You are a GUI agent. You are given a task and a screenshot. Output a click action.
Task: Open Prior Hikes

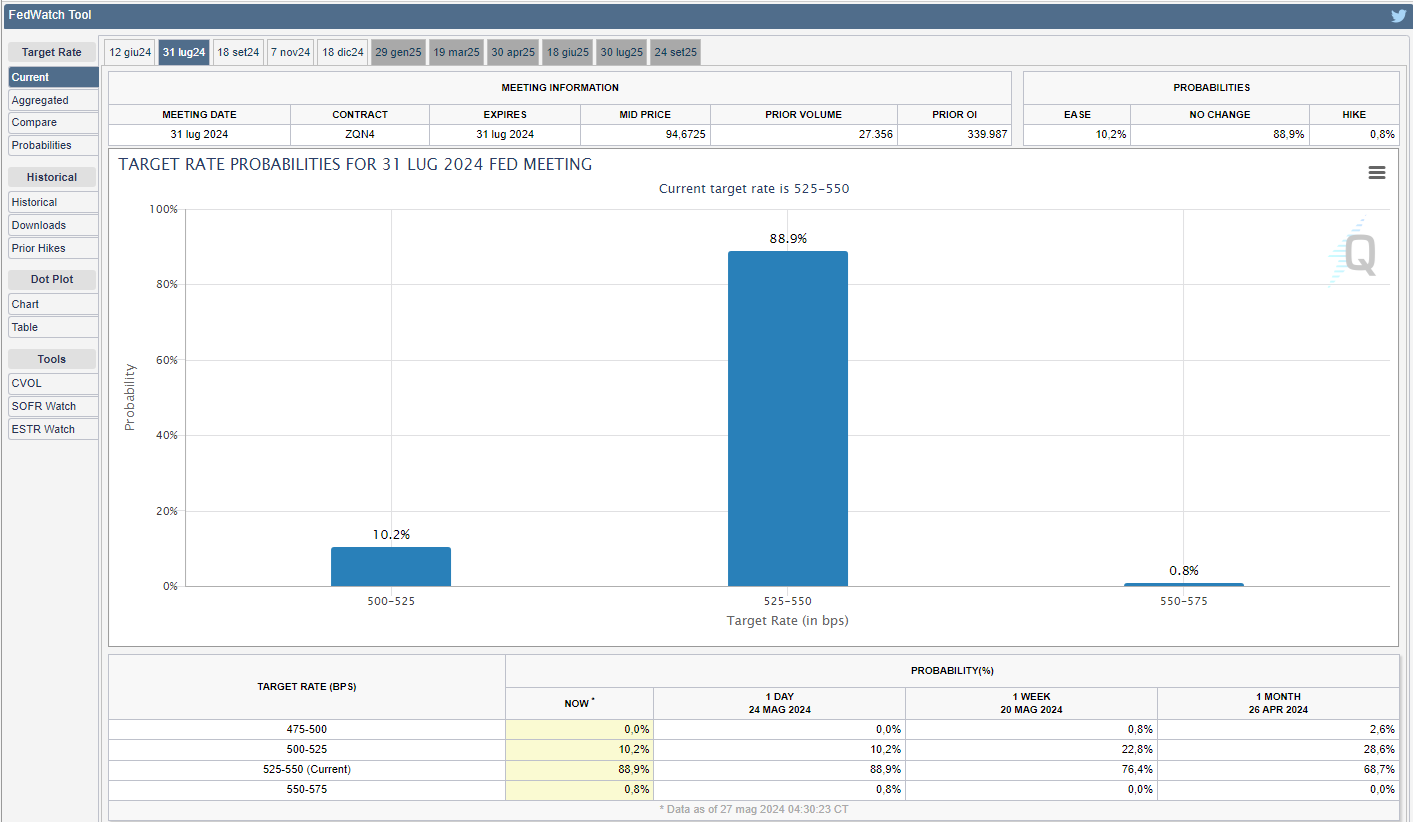point(53,248)
